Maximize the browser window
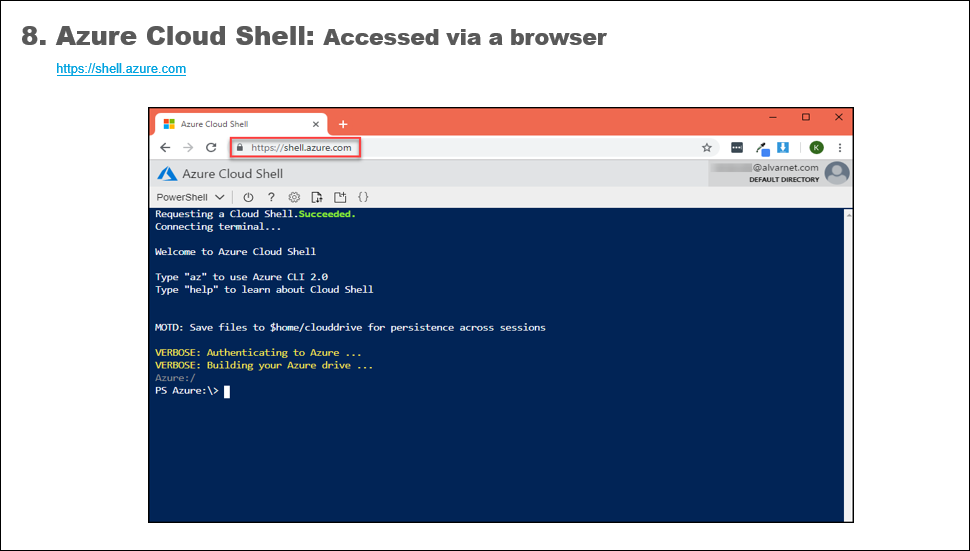The height and width of the screenshot is (551, 970). (x=805, y=117)
